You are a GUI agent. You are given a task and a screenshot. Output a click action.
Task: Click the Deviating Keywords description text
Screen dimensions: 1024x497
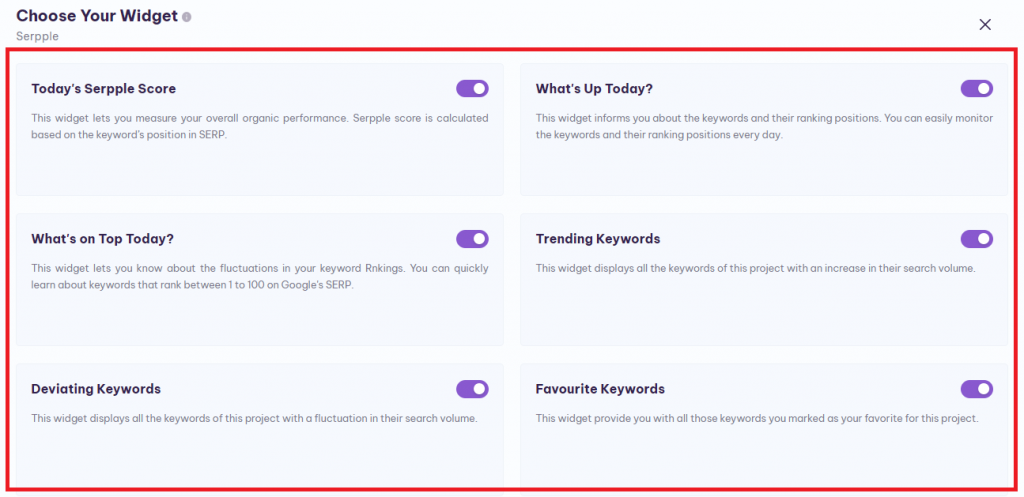click(254, 418)
